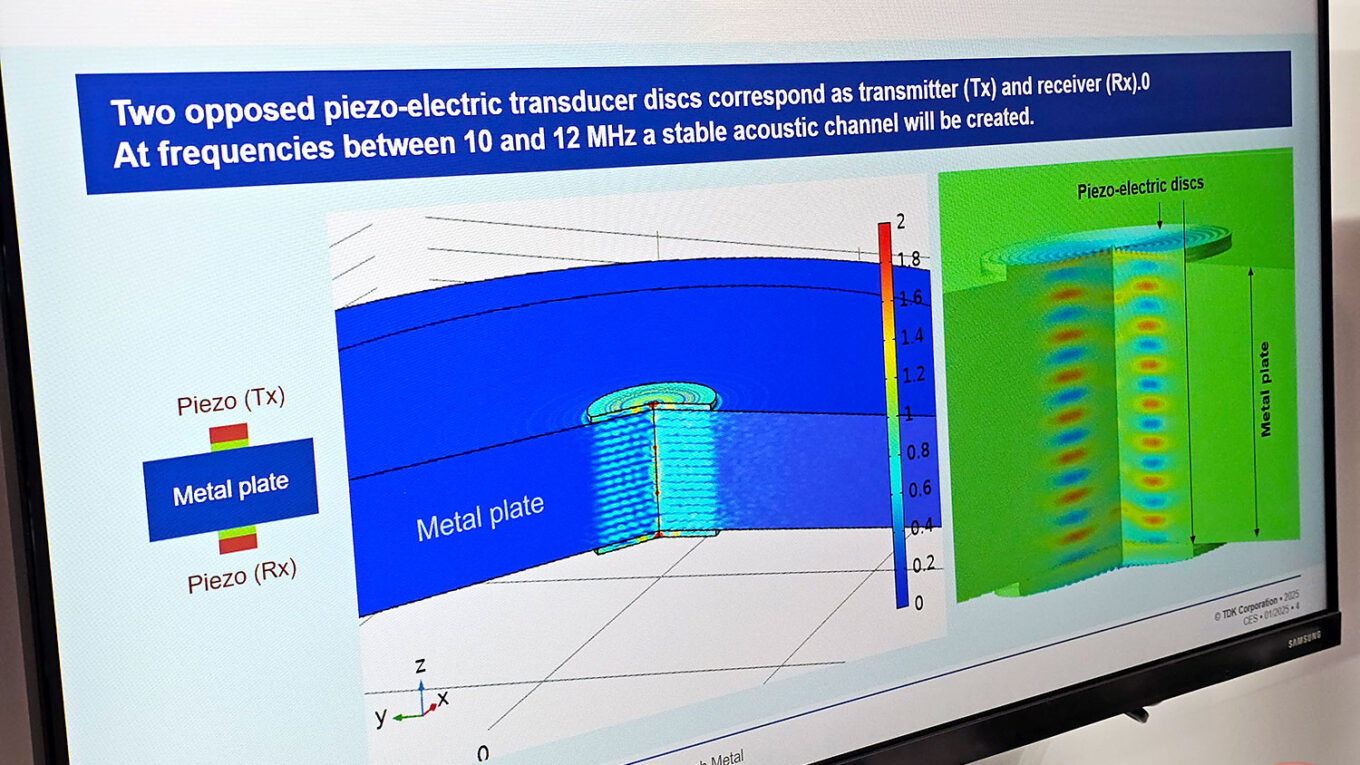Click the '0.8' legend value
The image size is (1360, 765).
918,451
